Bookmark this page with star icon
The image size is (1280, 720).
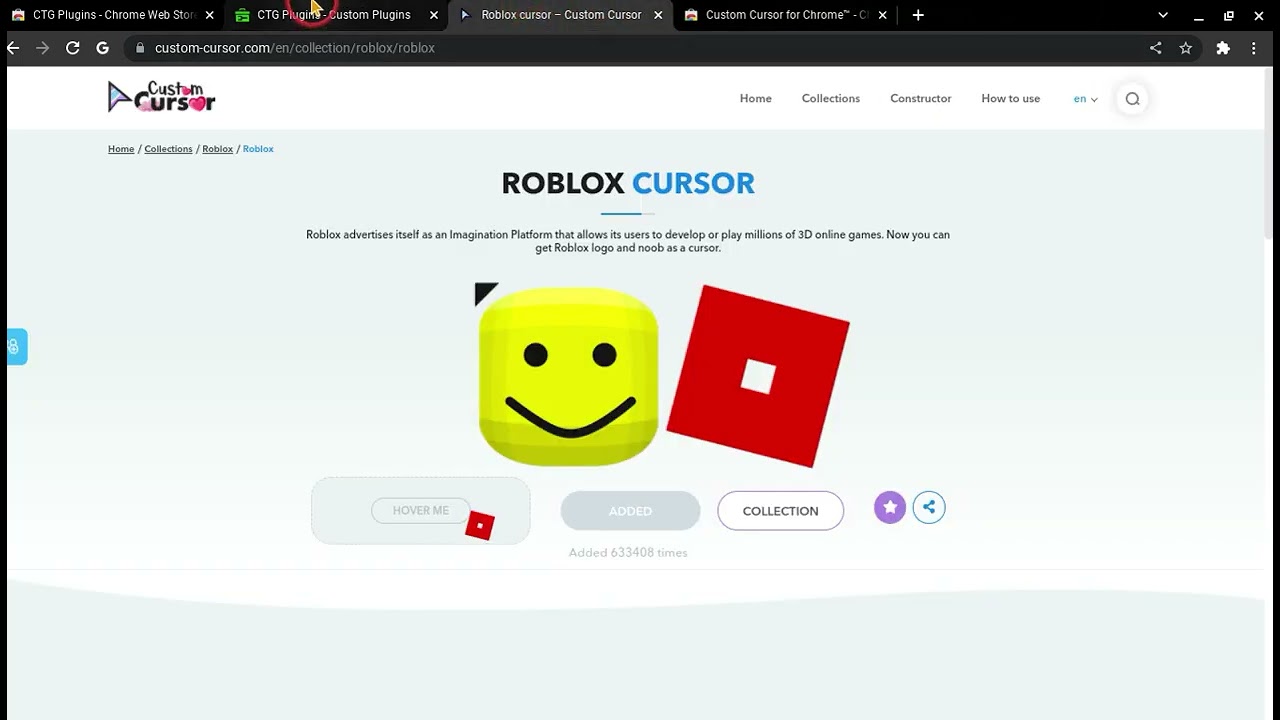tap(1186, 48)
